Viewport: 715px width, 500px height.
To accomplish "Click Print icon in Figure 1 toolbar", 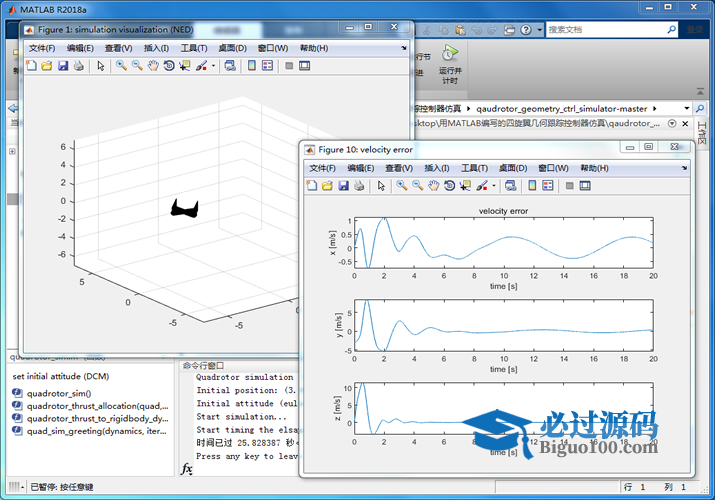I will (x=78, y=66).
